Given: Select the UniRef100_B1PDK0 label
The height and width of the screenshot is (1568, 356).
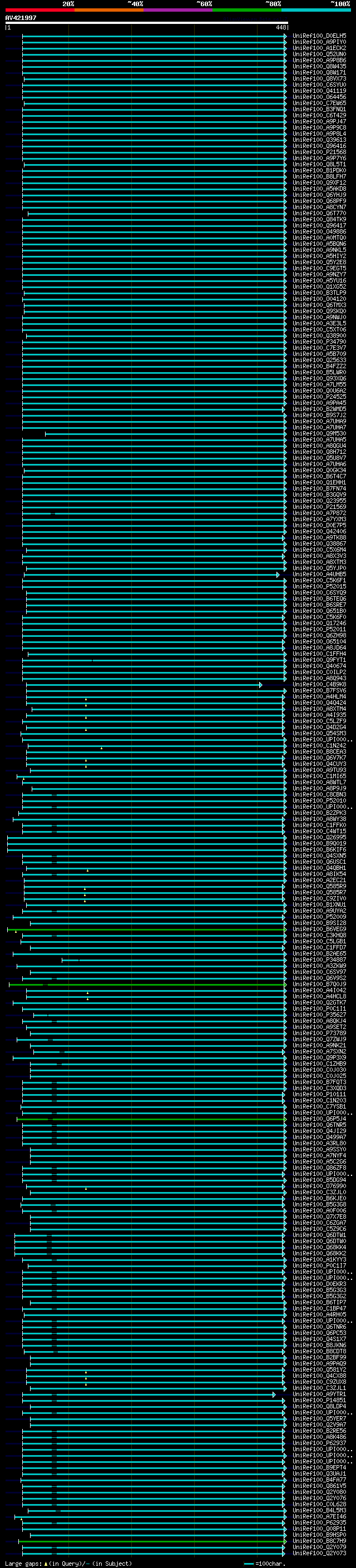Looking at the screenshot, I should [x=319, y=170].
